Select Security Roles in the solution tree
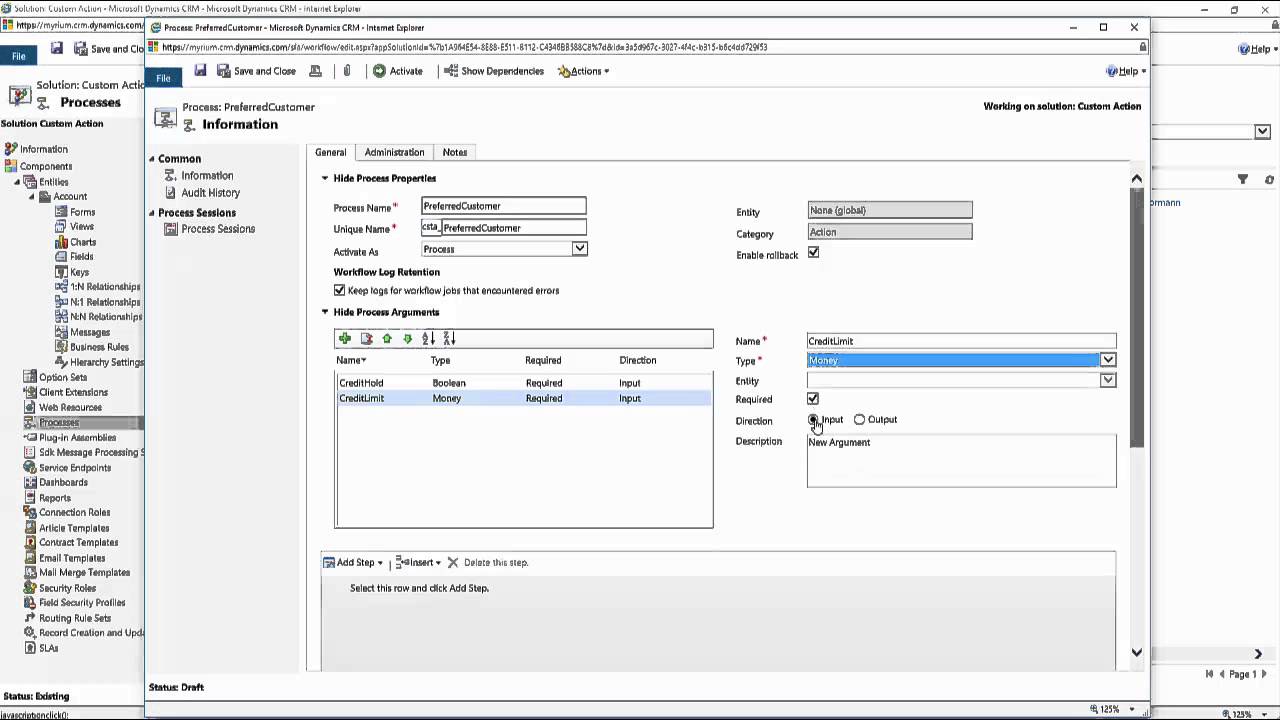Screen dimensions: 1280x720 [67, 588]
